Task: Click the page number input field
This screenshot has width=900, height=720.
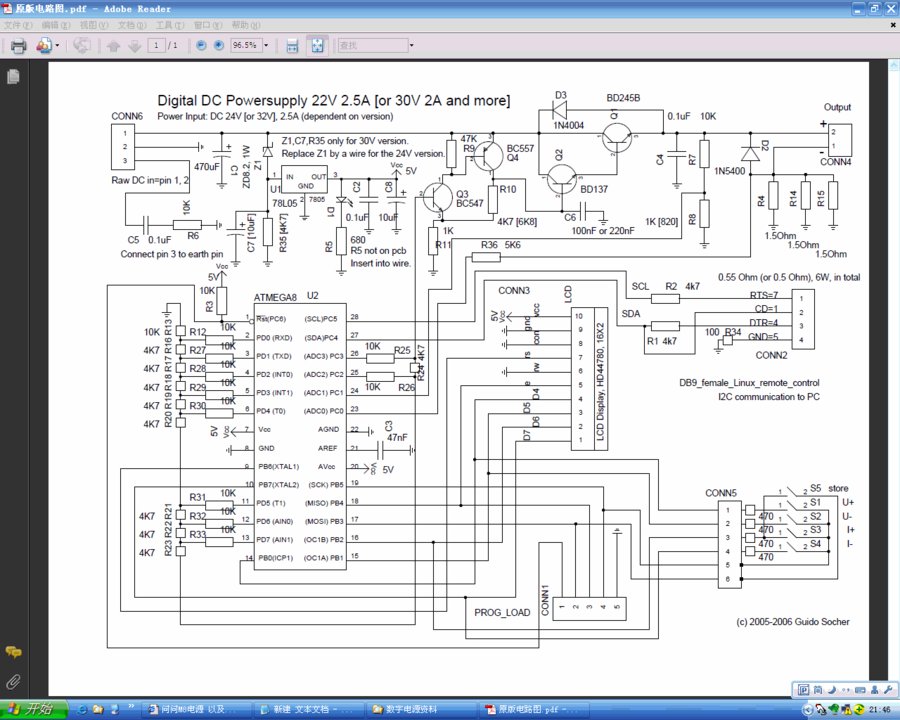Action: point(155,45)
